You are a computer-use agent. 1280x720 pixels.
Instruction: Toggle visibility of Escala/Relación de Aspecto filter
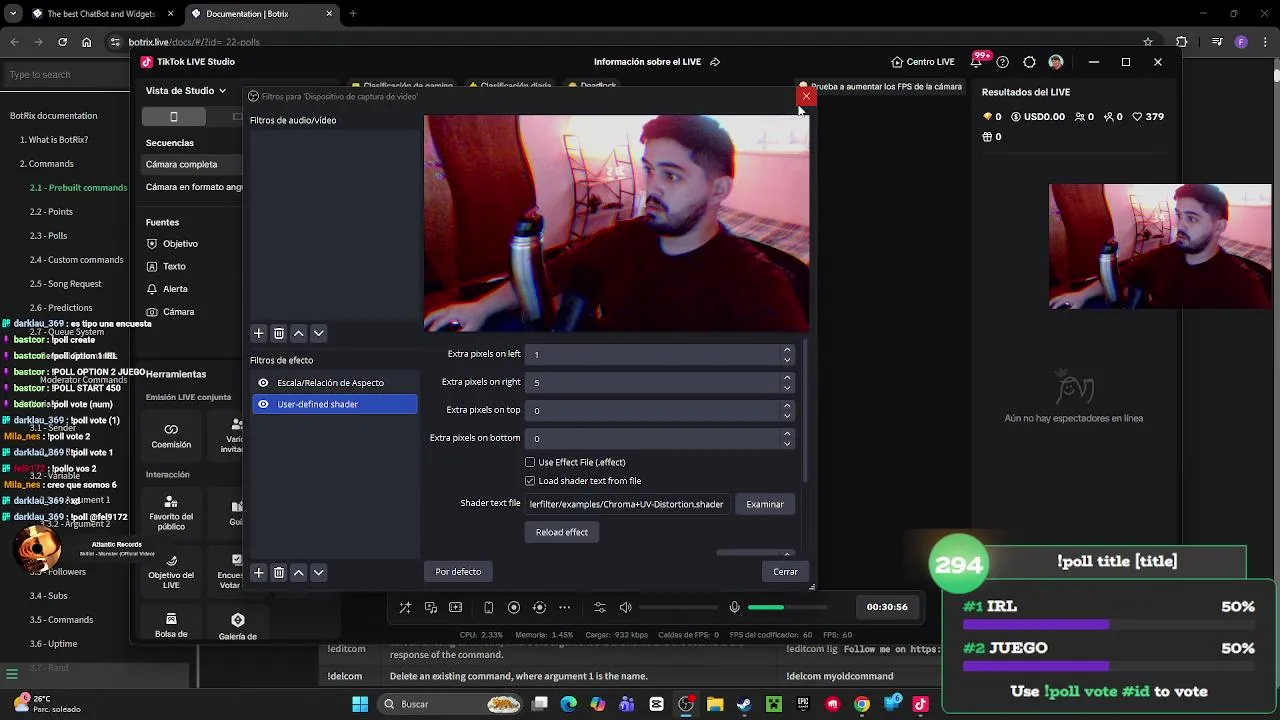pos(263,383)
